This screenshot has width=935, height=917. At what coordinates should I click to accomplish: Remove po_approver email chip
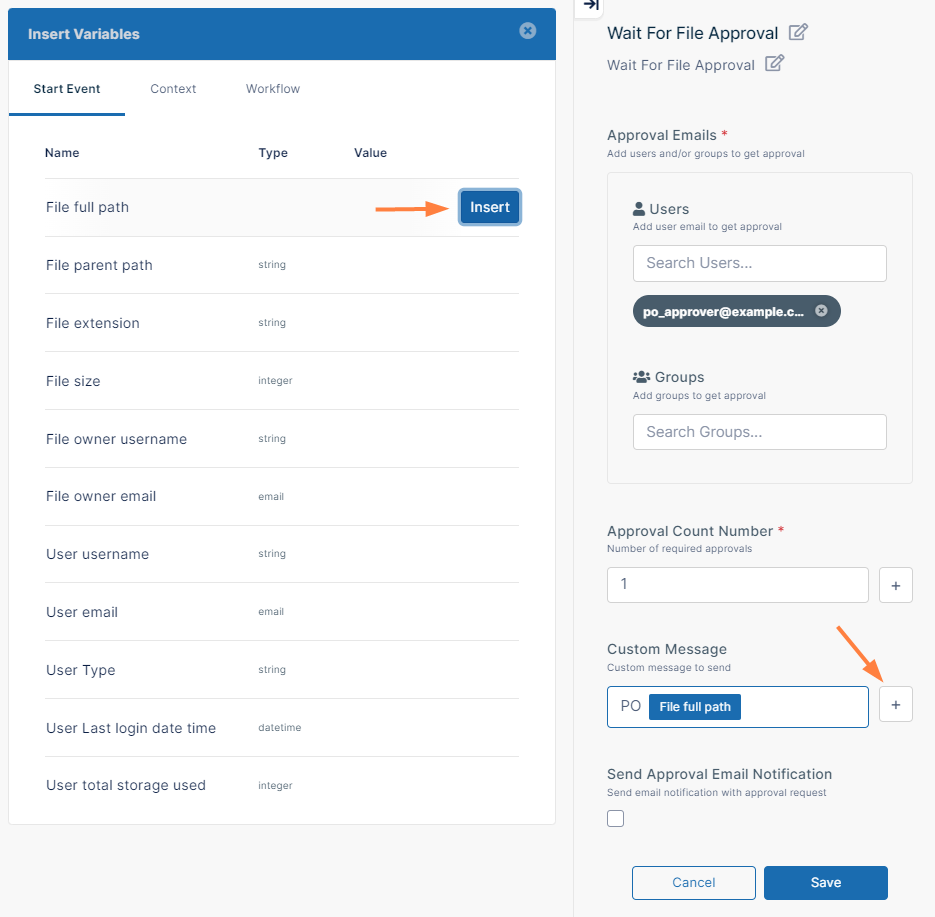click(x=821, y=311)
